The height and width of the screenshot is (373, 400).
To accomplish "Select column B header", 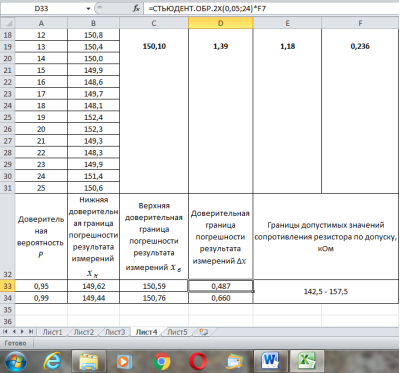I will (93, 23).
